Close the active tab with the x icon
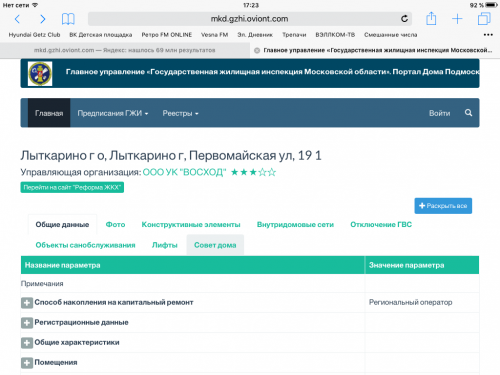 click(x=257, y=50)
